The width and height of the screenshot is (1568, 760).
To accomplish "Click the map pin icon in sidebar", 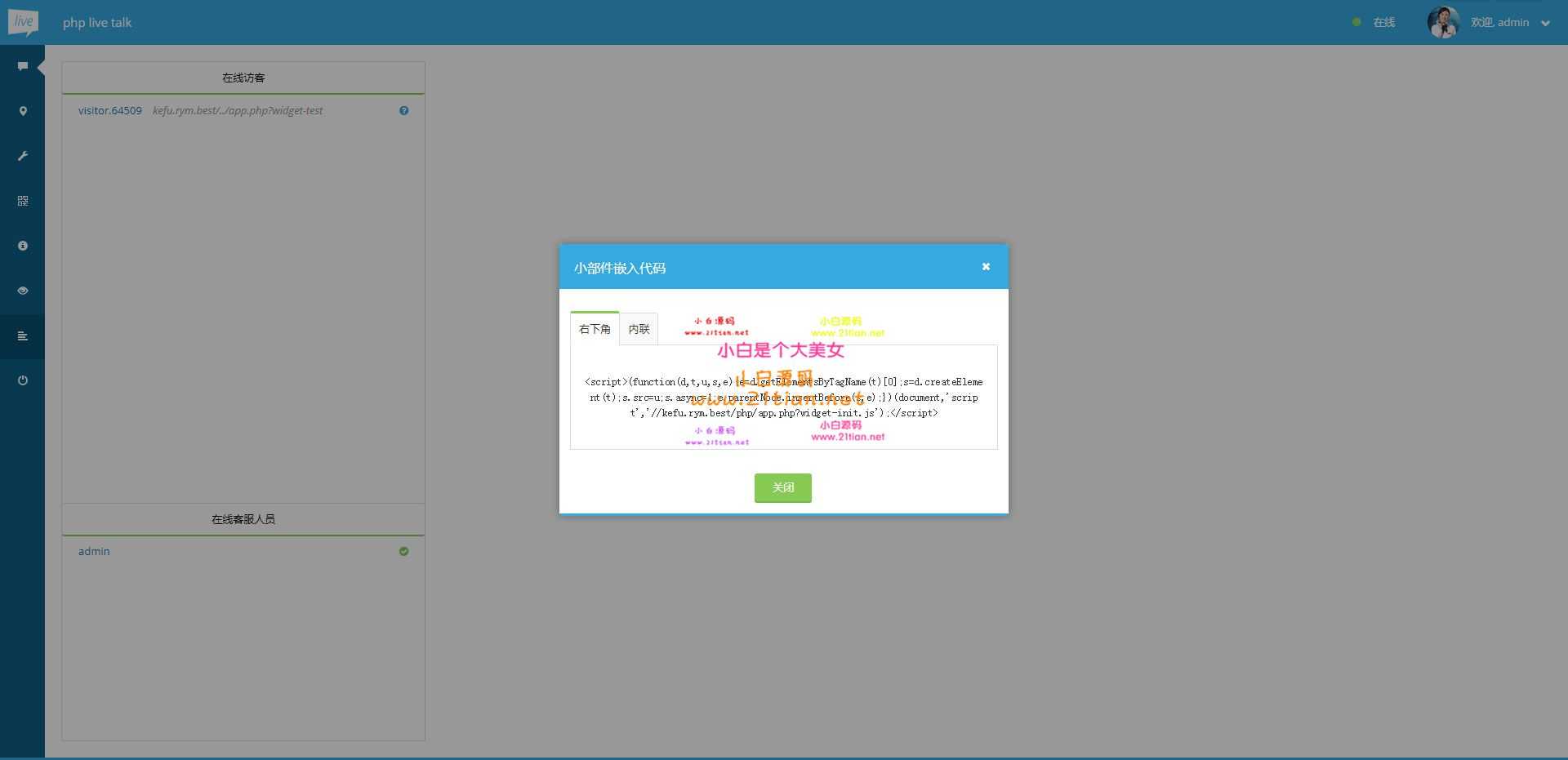I will [23, 111].
